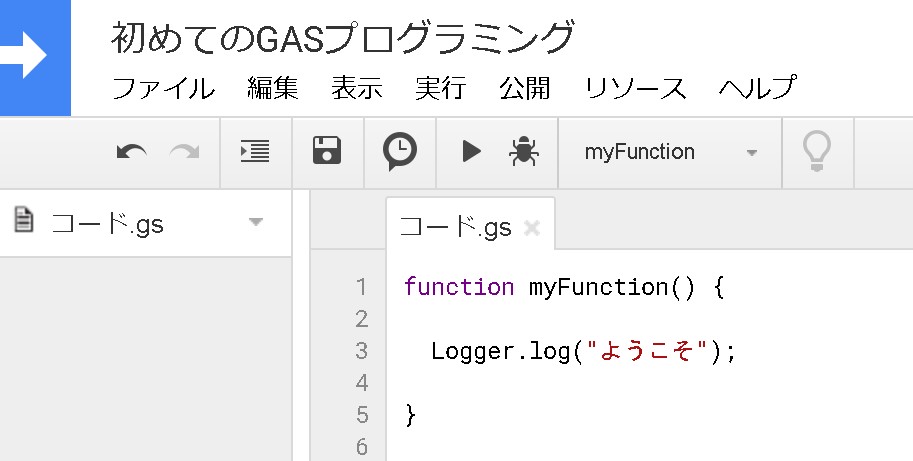Save the script with floppy disk icon
The width and height of the screenshot is (913, 461).
327,152
